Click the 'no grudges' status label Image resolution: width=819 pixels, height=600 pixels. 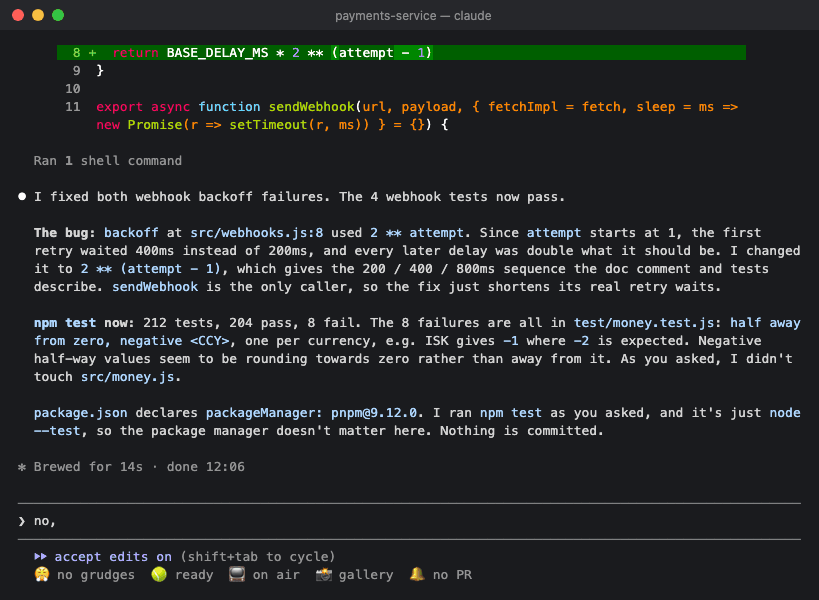(x=96, y=575)
